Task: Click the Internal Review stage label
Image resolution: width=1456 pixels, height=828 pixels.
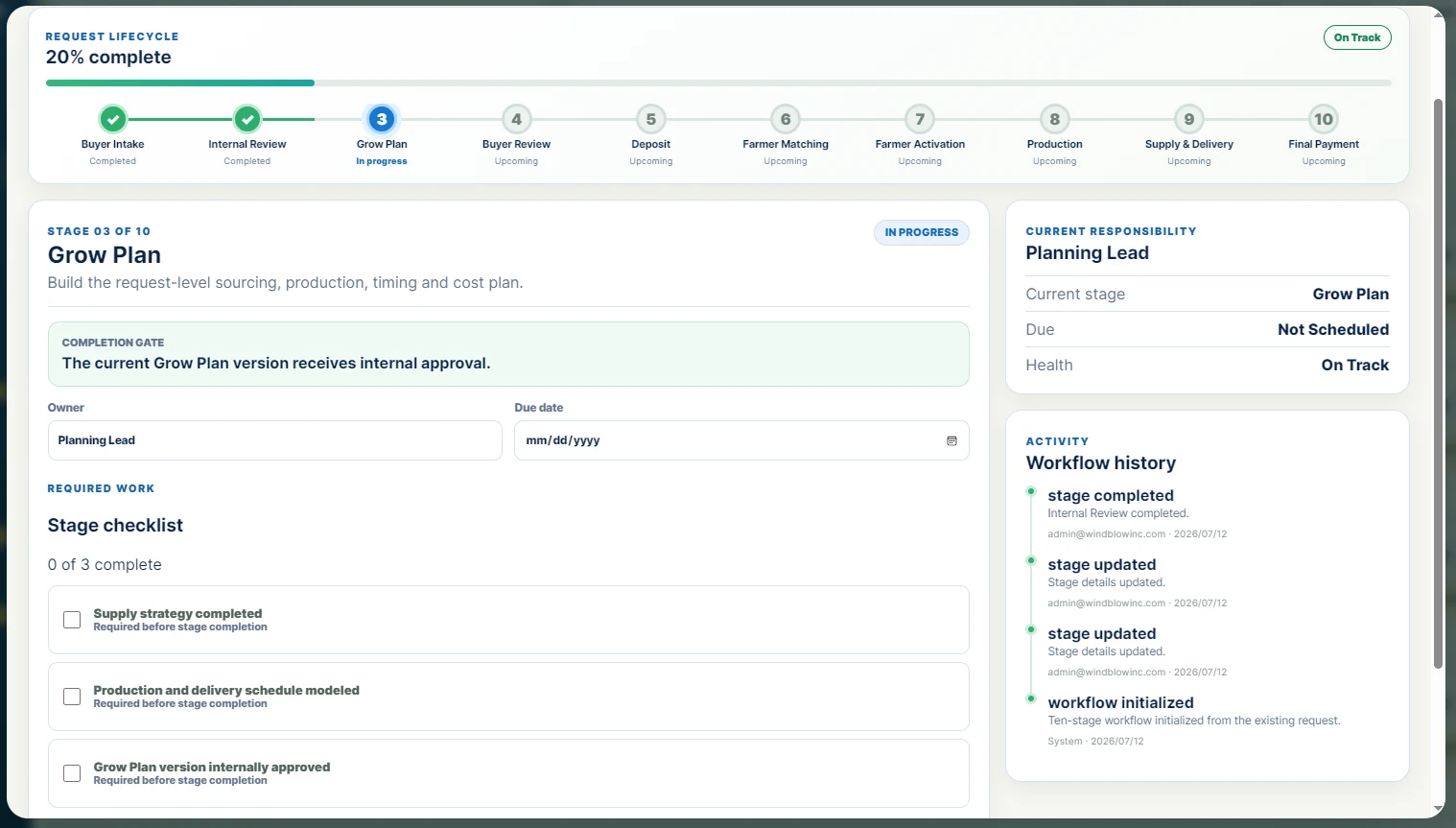Action: tap(247, 144)
